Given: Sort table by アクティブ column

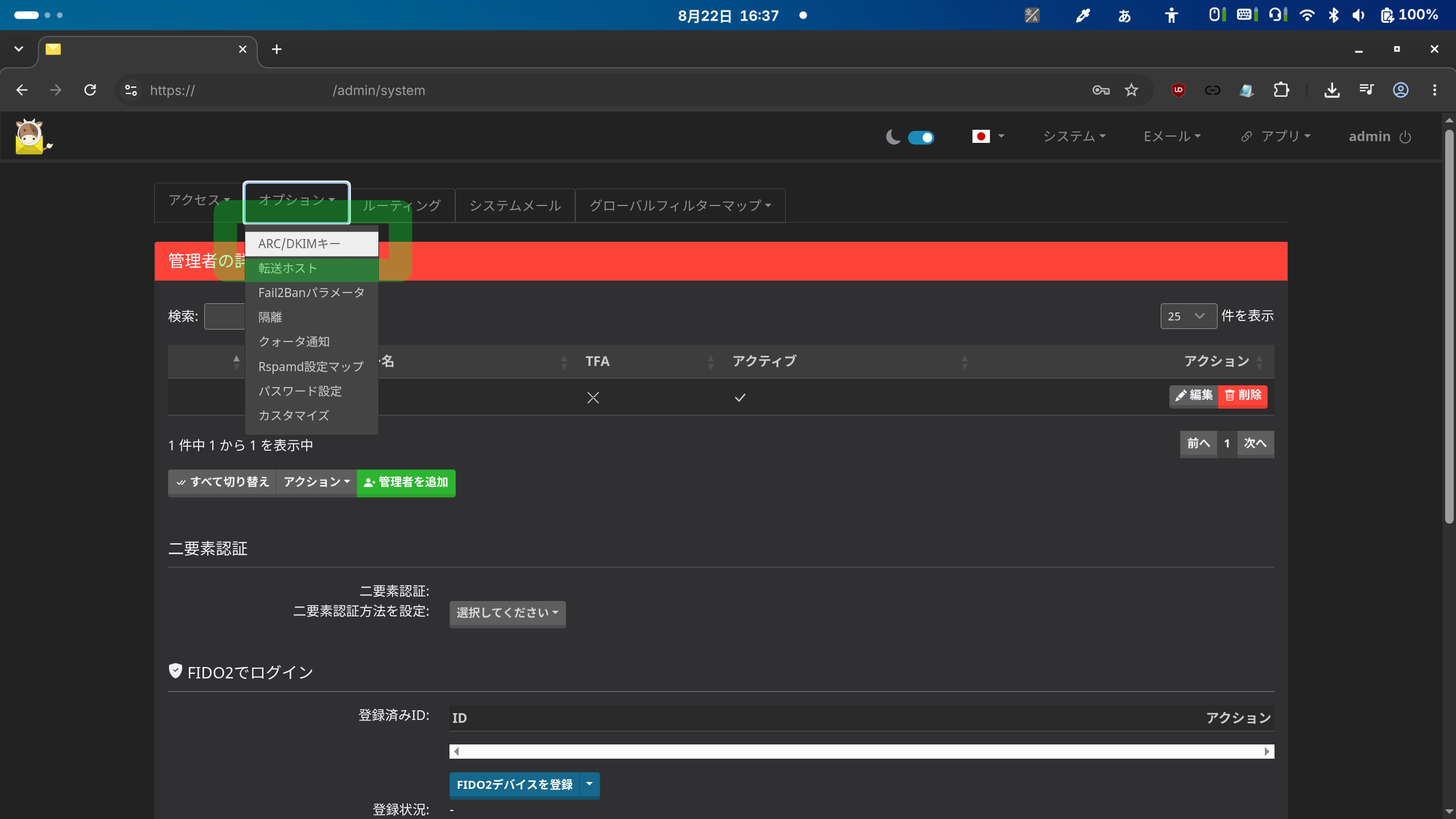Looking at the screenshot, I should (848, 361).
